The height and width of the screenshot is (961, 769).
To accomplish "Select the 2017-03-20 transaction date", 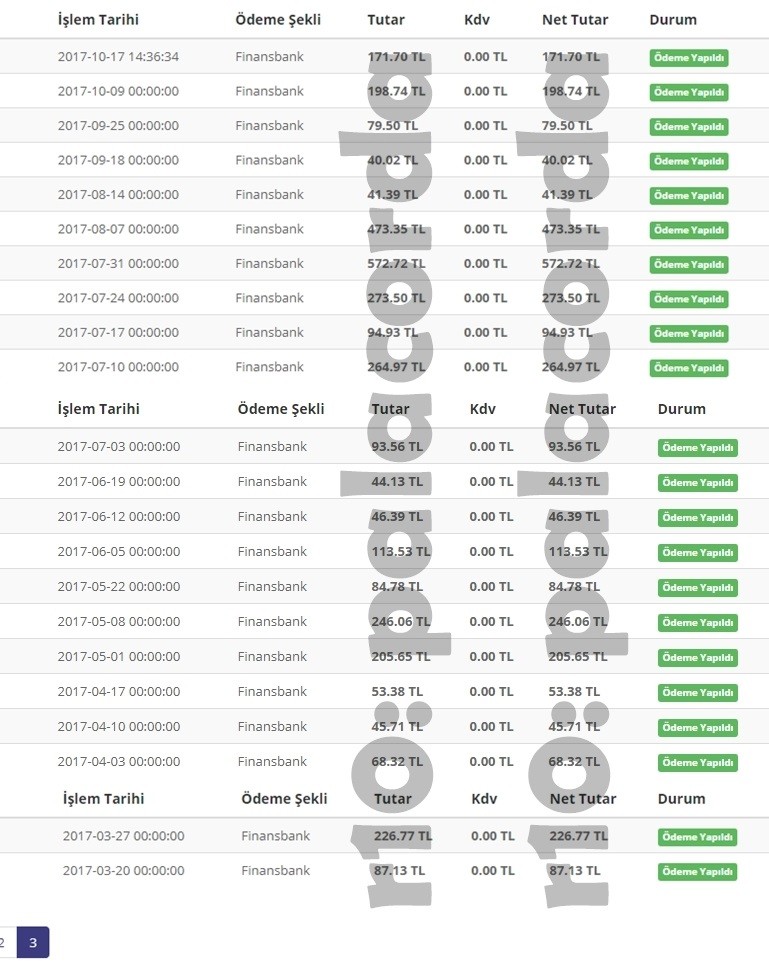I will click(x=123, y=870).
